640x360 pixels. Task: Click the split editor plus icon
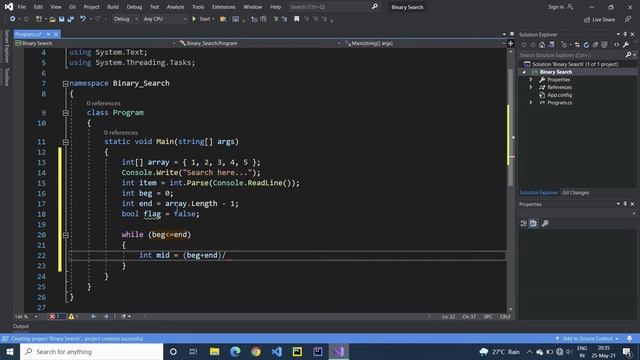pyautogui.click(x=510, y=43)
